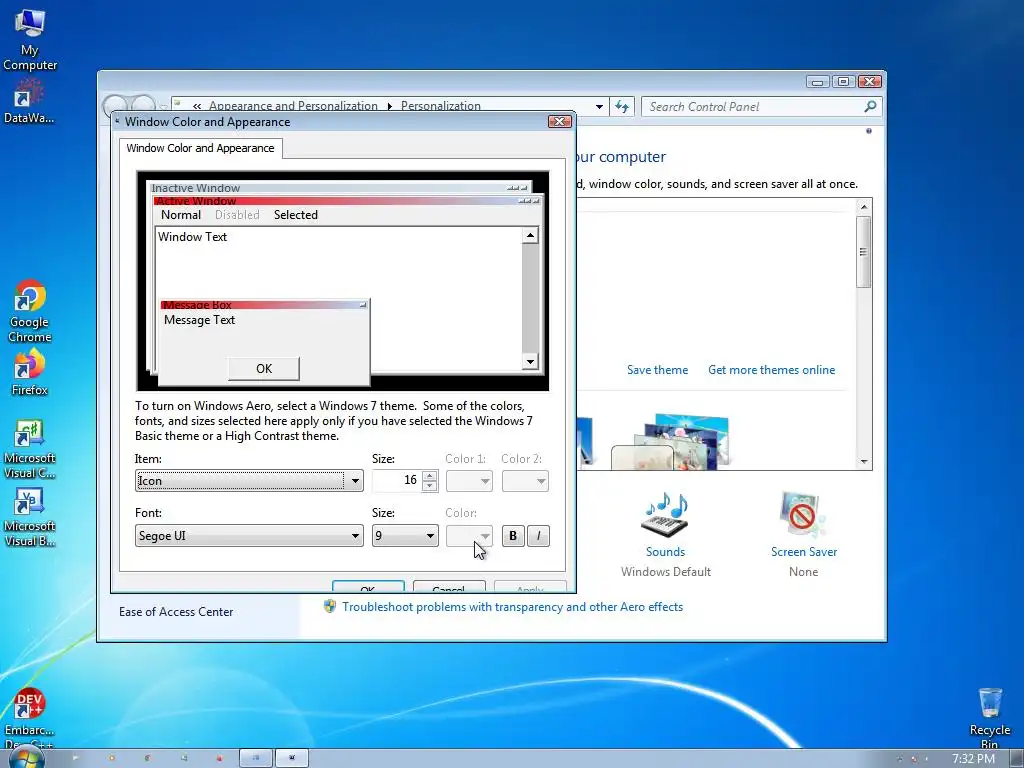Click the orange taskbar pinned icon
1024x768 pixels.
pos(112,758)
